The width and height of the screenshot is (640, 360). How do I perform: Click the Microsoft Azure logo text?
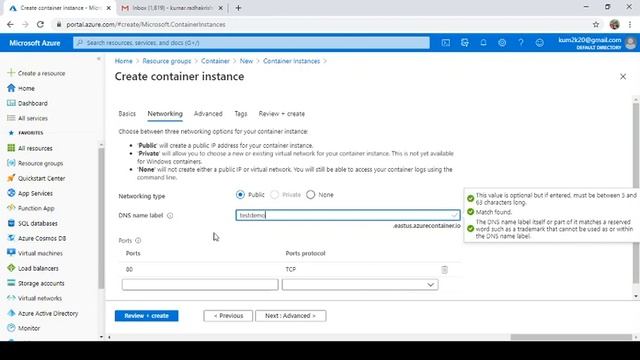coord(35,43)
